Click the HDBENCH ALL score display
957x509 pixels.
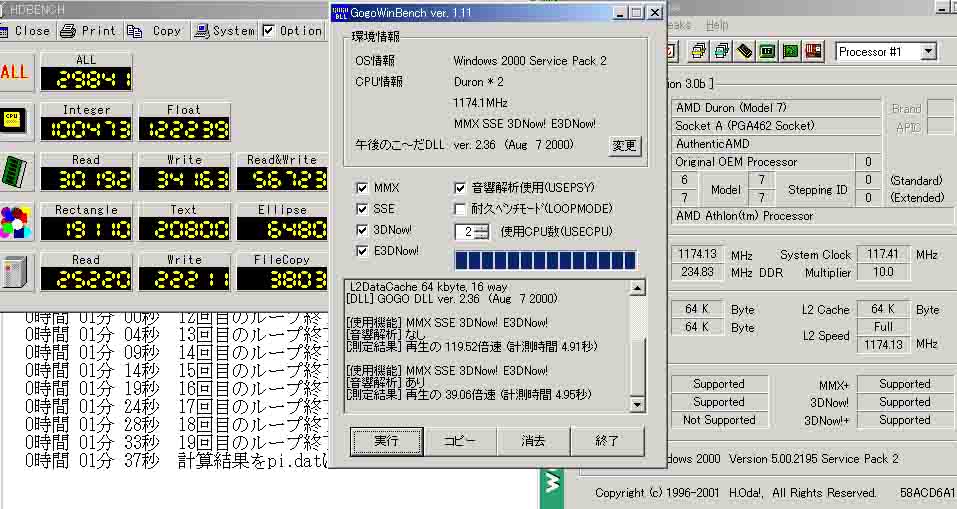click(86, 79)
